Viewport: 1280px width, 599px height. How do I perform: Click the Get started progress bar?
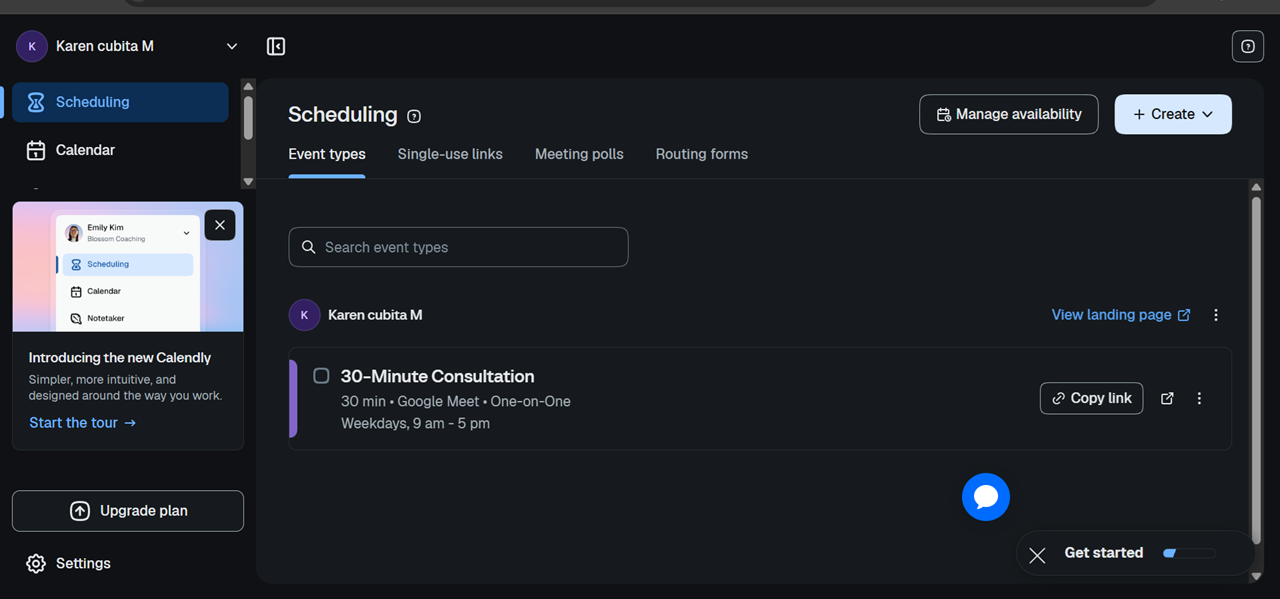point(1189,553)
